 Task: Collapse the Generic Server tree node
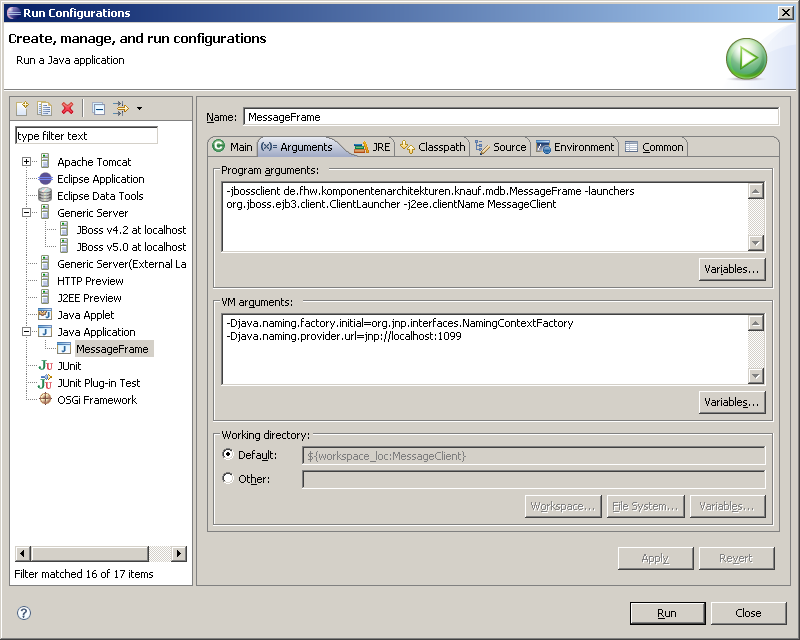27,212
